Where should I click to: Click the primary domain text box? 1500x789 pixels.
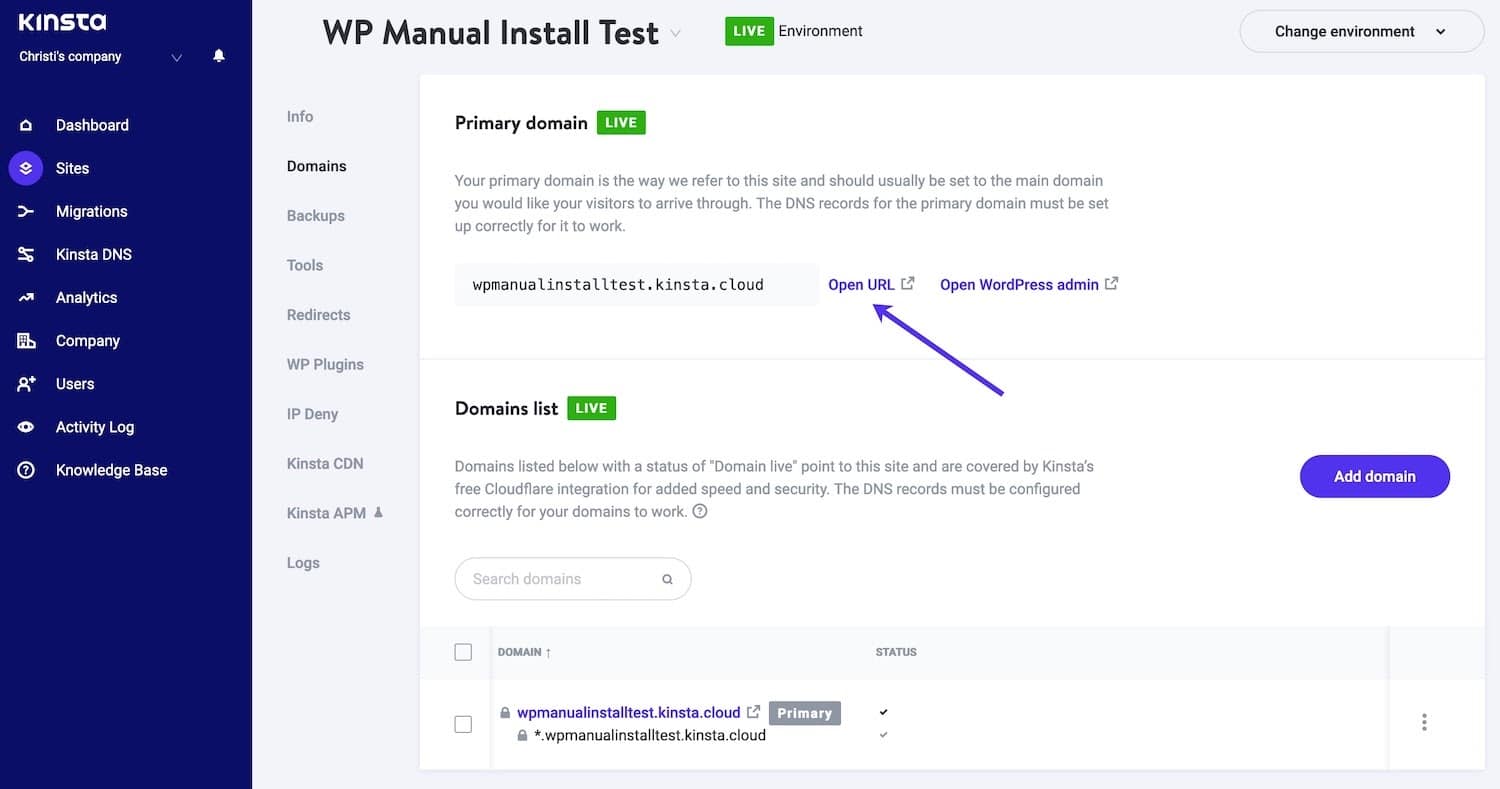636,285
